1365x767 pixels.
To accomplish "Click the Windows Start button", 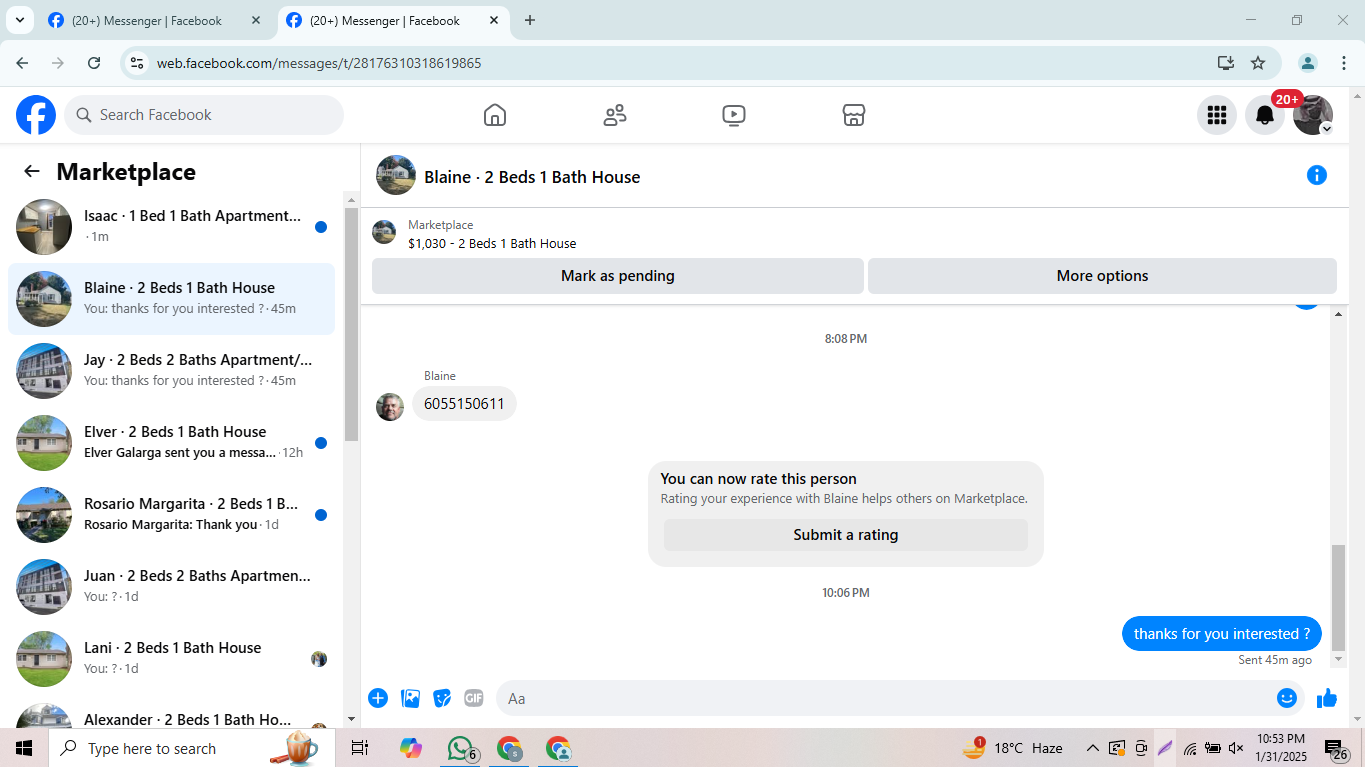I will pyautogui.click(x=24, y=748).
